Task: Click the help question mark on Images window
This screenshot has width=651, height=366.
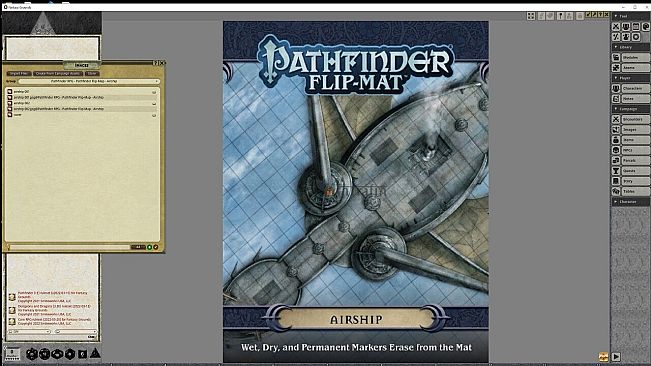Action: [156, 63]
